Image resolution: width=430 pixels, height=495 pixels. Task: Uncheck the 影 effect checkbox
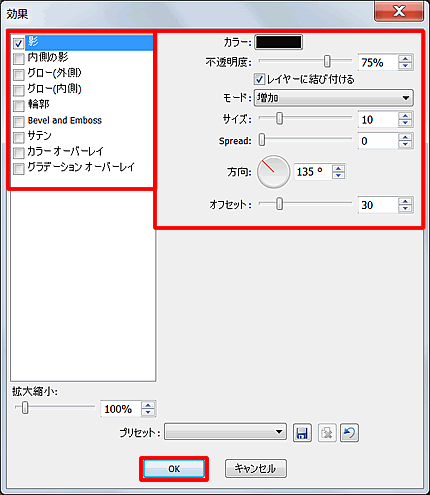tap(18, 43)
